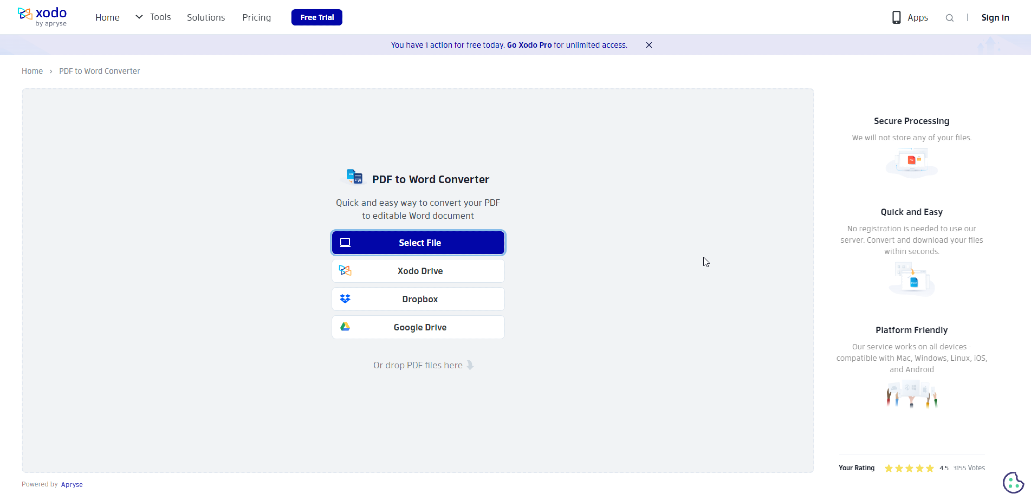Go to the Pricing page
Image resolution: width=1031 pixels, height=500 pixels.
256,18
